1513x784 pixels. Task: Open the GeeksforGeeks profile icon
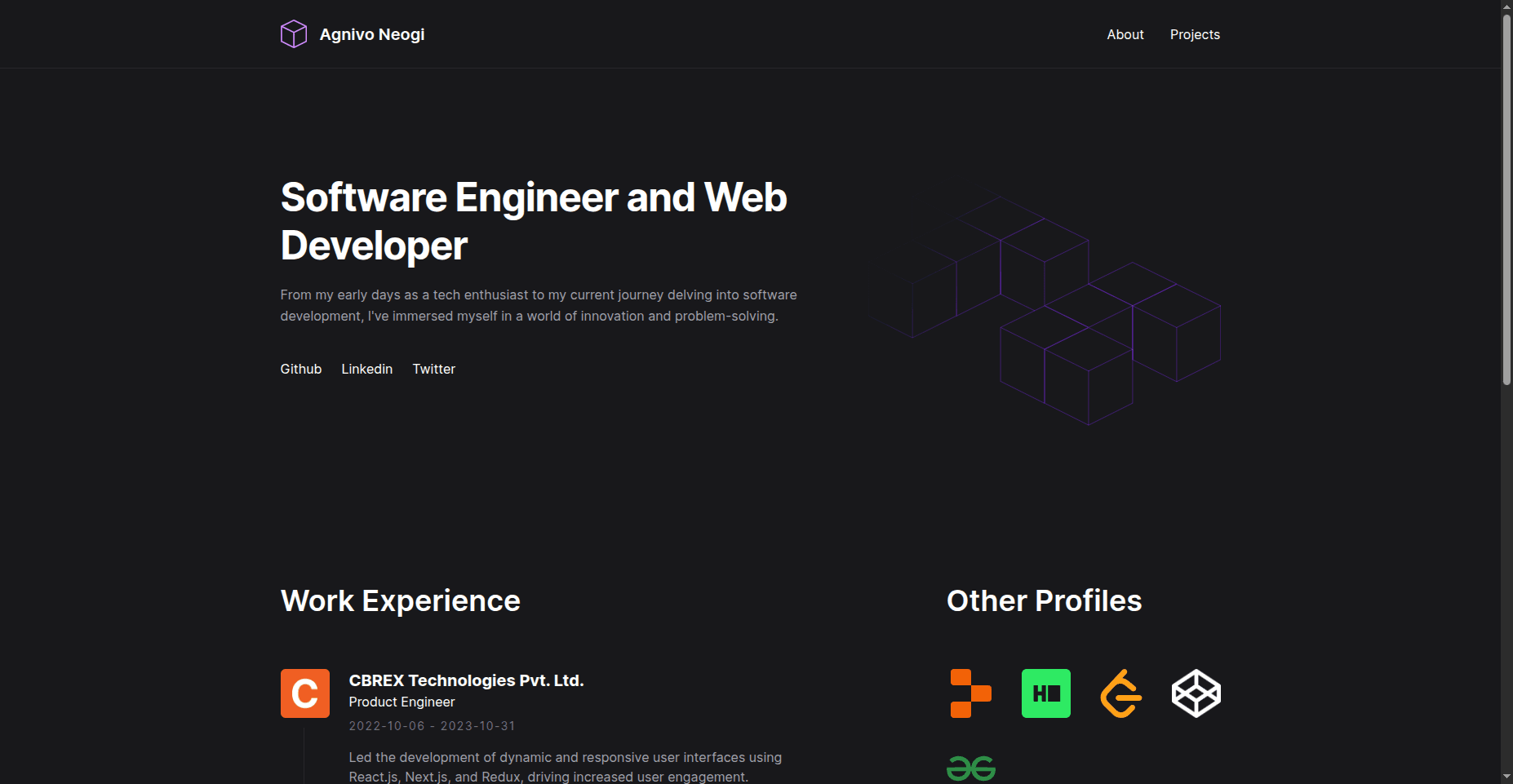click(x=970, y=768)
